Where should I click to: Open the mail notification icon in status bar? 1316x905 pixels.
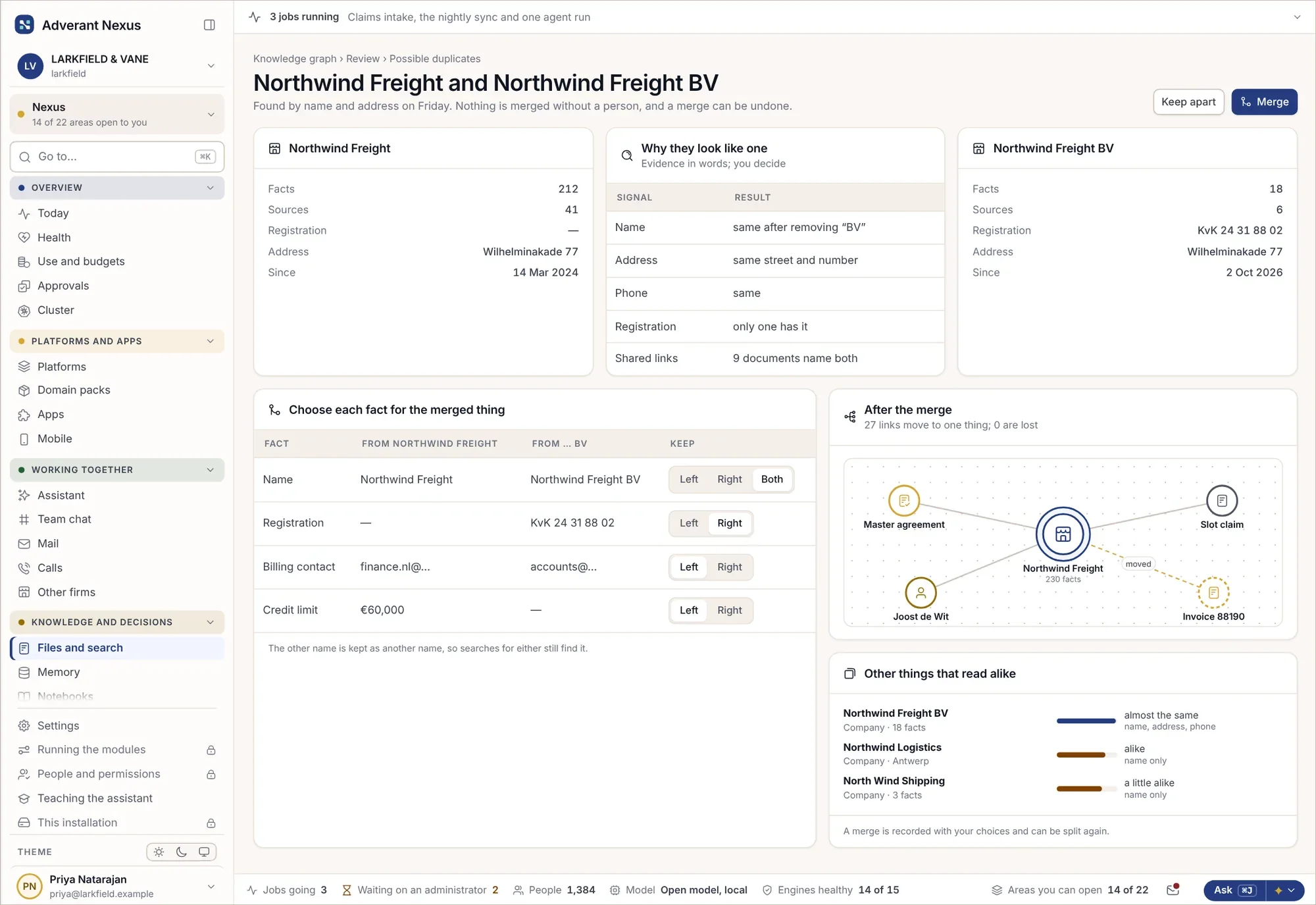tap(1173, 890)
